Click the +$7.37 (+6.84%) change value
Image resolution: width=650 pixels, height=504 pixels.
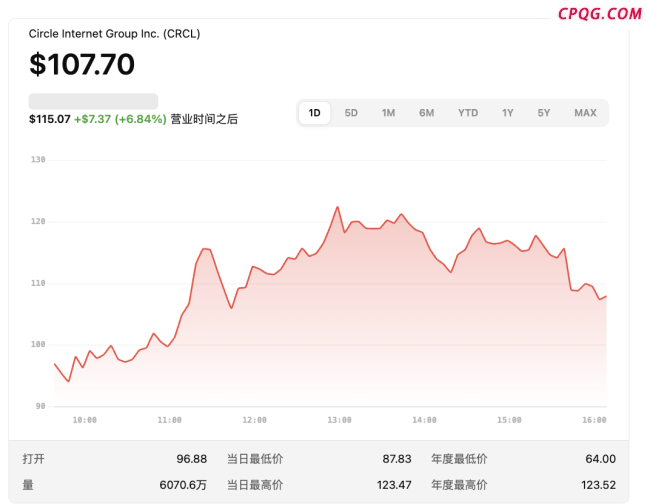[x=120, y=119]
